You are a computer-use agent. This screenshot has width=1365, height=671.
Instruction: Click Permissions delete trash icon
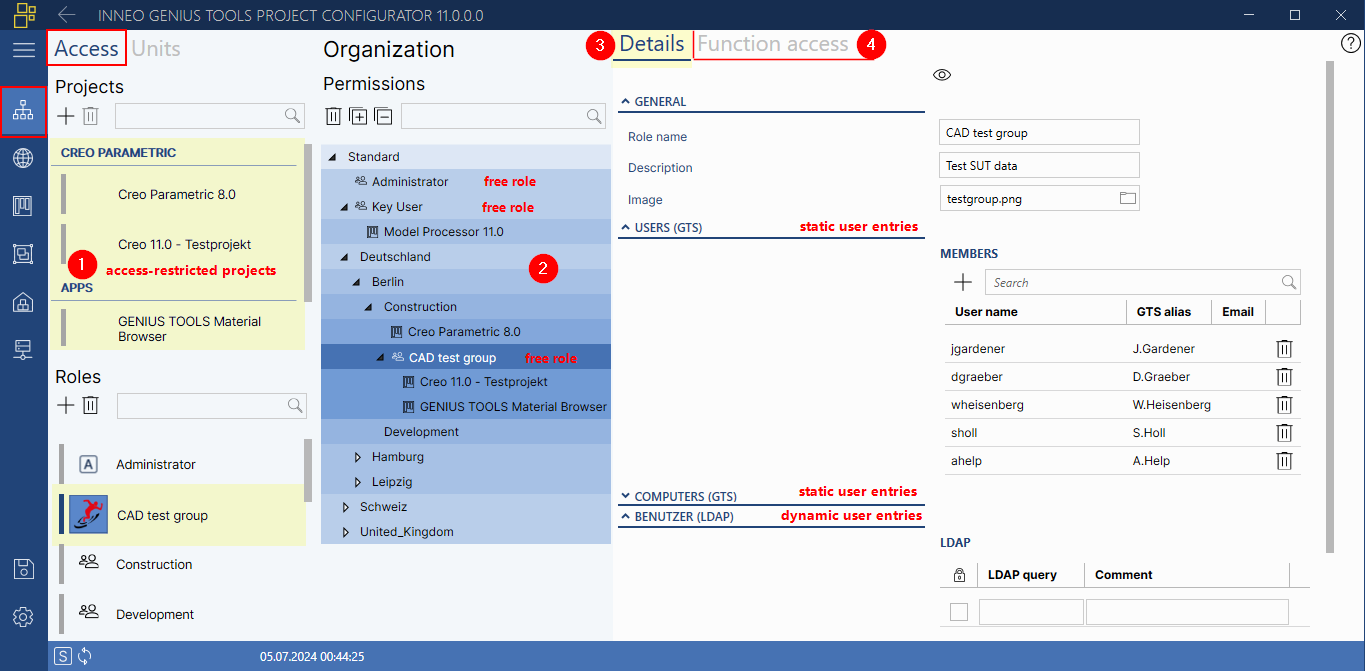click(x=334, y=117)
